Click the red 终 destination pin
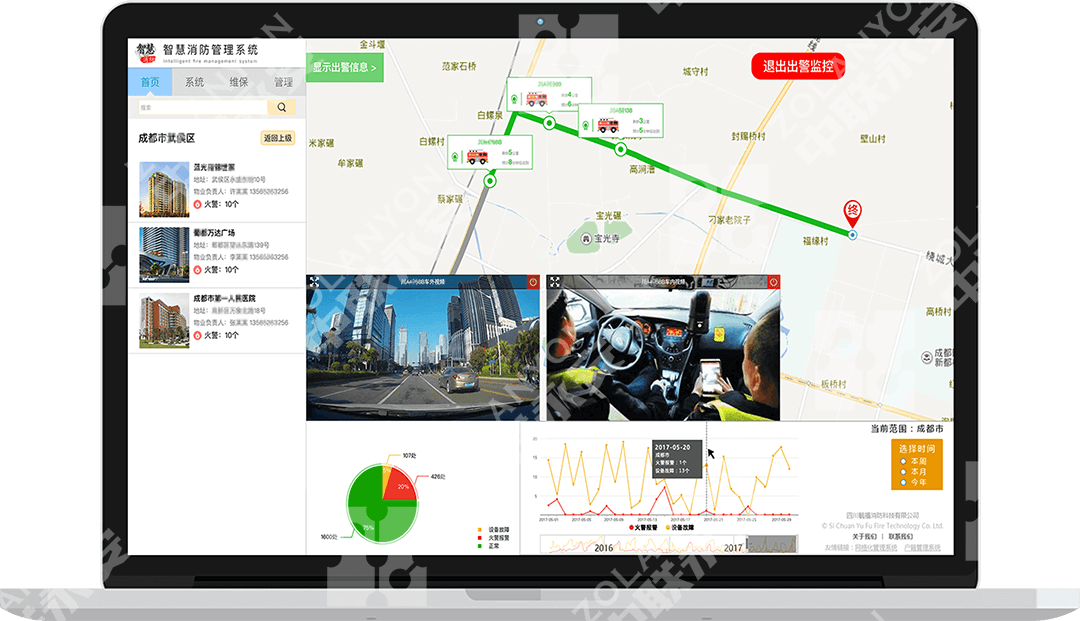The width and height of the screenshot is (1080, 621). pyautogui.click(x=853, y=212)
